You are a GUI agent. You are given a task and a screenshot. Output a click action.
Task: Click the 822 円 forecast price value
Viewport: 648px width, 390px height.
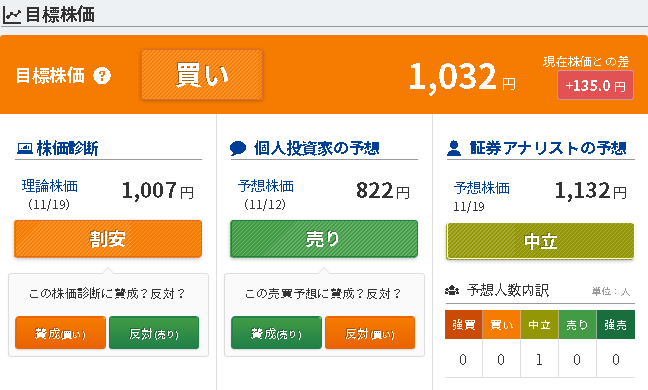pos(383,191)
